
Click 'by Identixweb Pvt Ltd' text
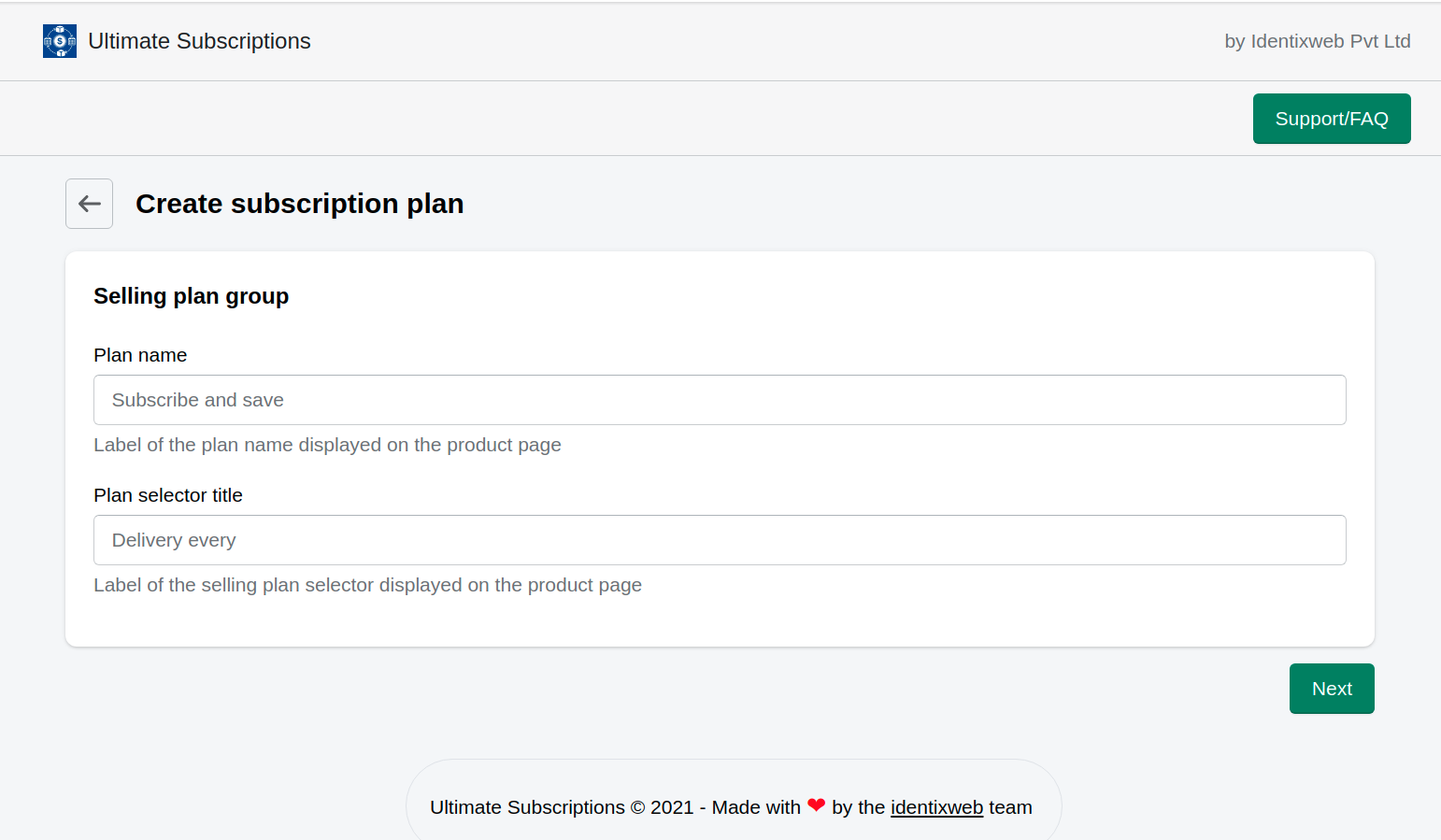(1318, 41)
